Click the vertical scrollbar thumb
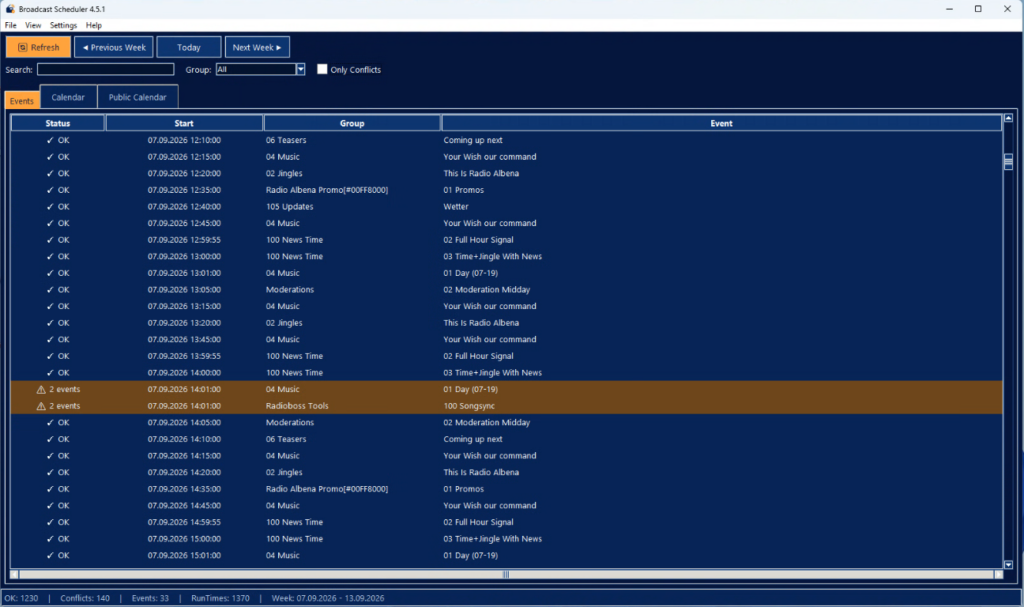 tap(1008, 161)
